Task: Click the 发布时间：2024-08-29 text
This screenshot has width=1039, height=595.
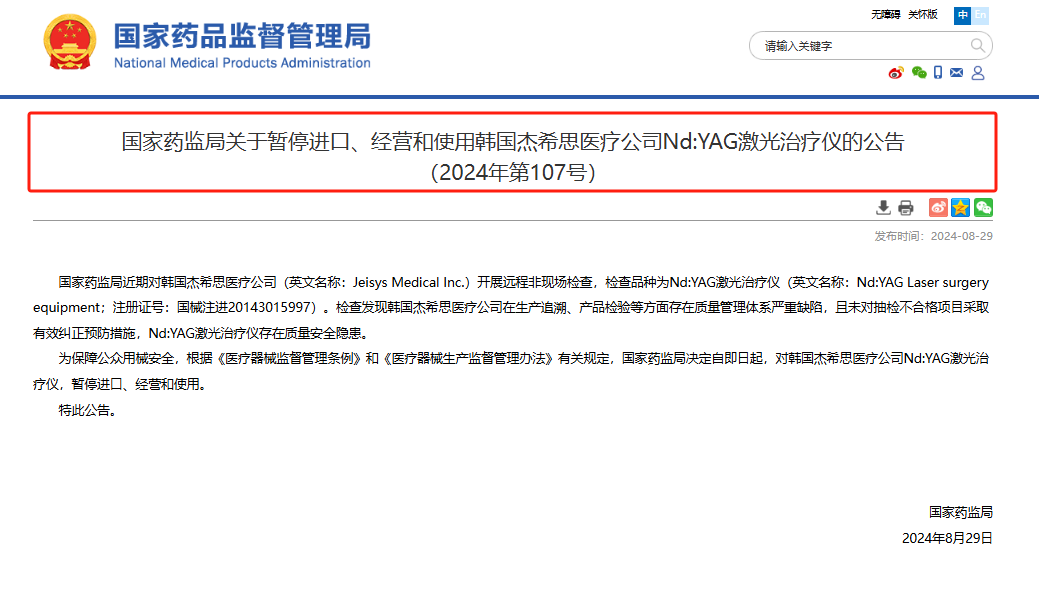Action: pos(933,236)
